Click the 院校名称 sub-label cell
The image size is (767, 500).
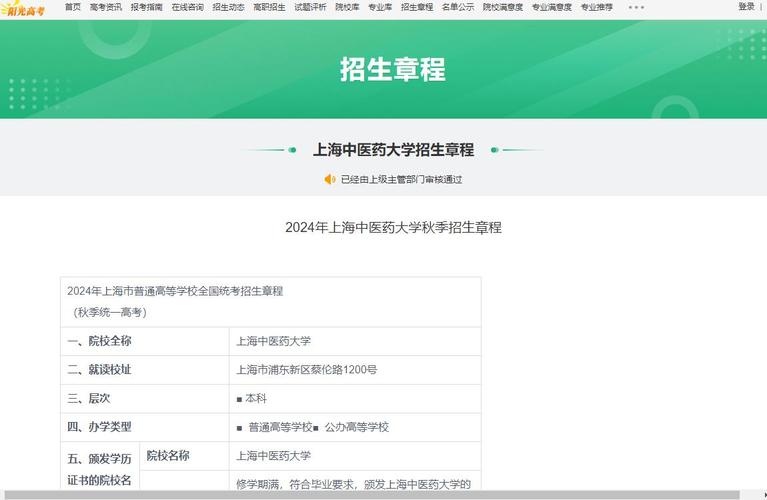coord(168,456)
